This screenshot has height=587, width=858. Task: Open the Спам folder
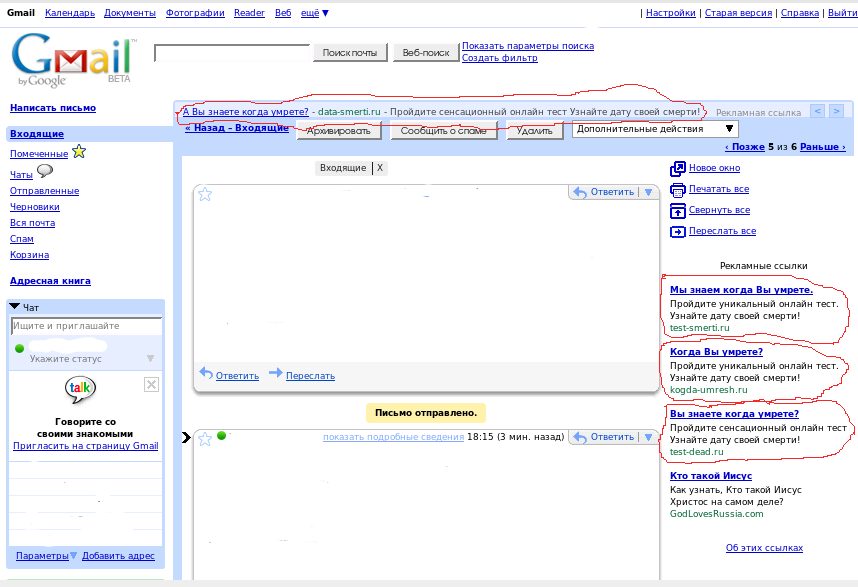point(22,239)
